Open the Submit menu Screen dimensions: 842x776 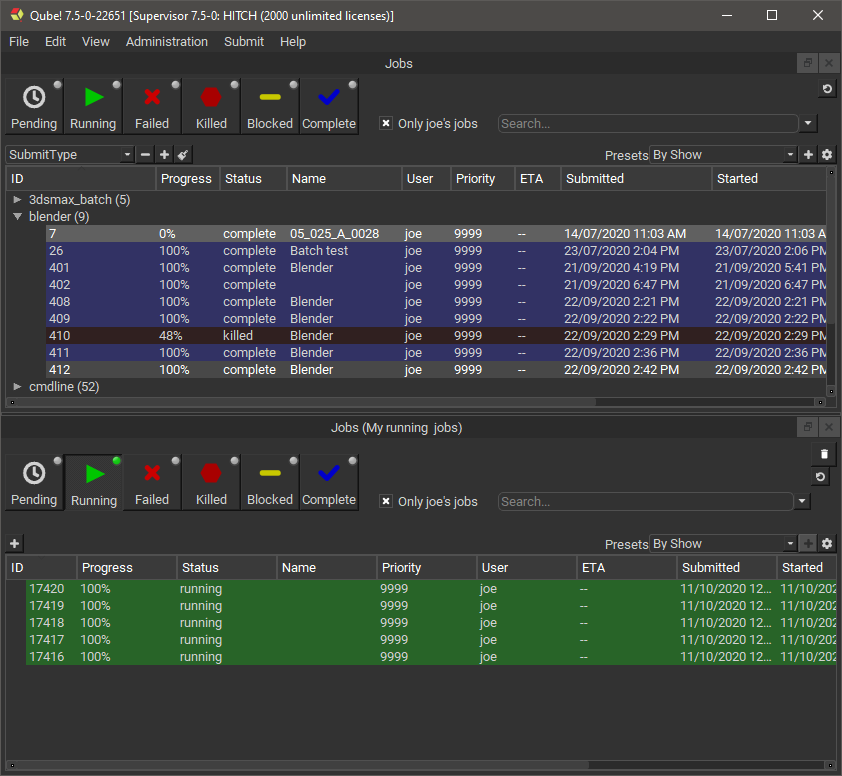coord(244,42)
